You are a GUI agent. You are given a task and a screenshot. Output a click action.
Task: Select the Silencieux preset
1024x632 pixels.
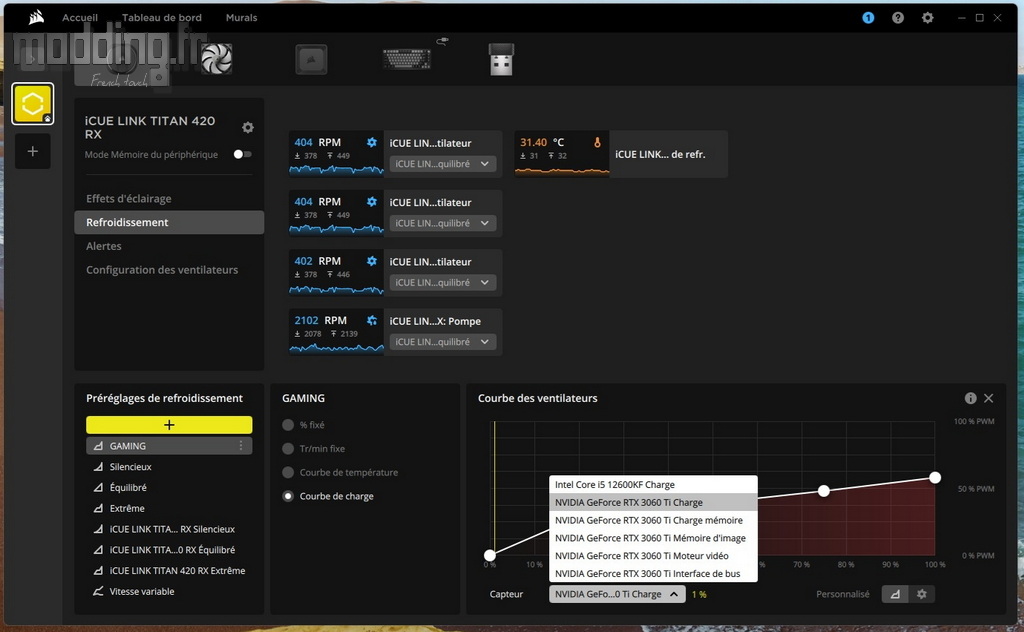coord(169,467)
